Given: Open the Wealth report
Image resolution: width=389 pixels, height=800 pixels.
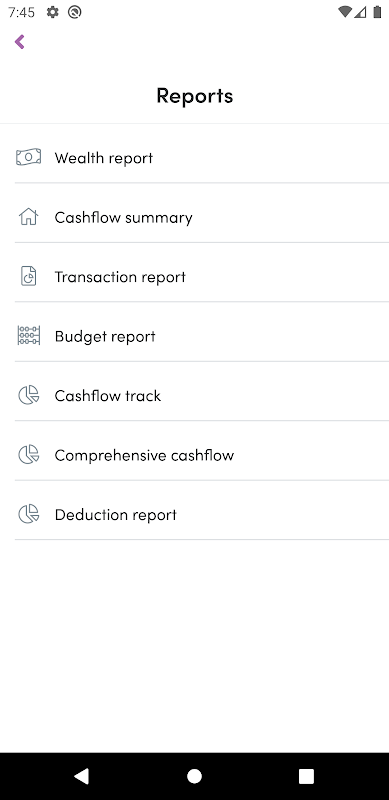Looking at the screenshot, I should click(x=202, y=158).
